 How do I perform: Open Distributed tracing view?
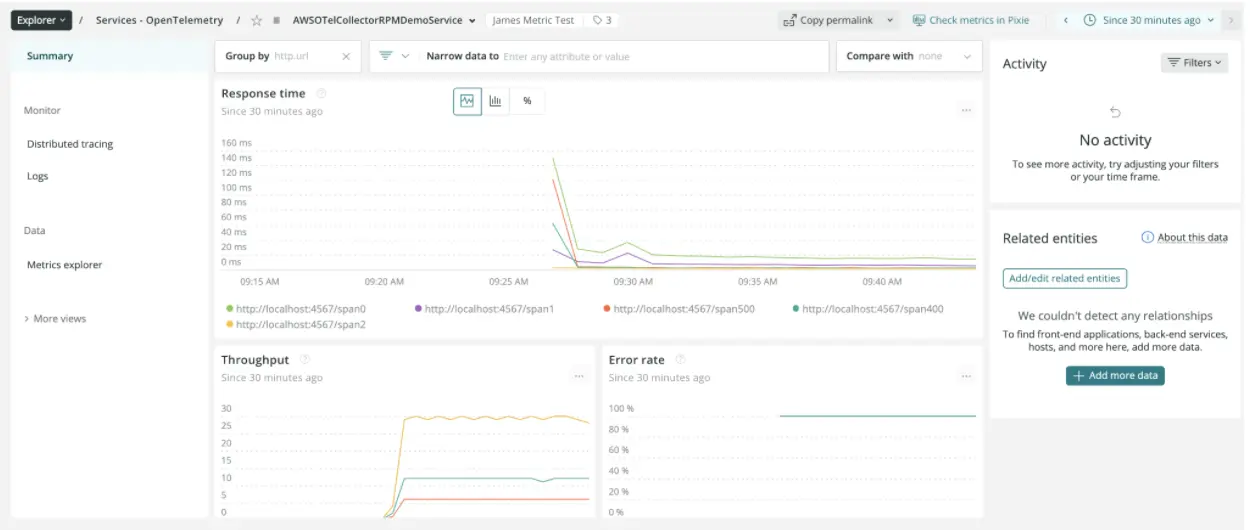pos(70,144)
